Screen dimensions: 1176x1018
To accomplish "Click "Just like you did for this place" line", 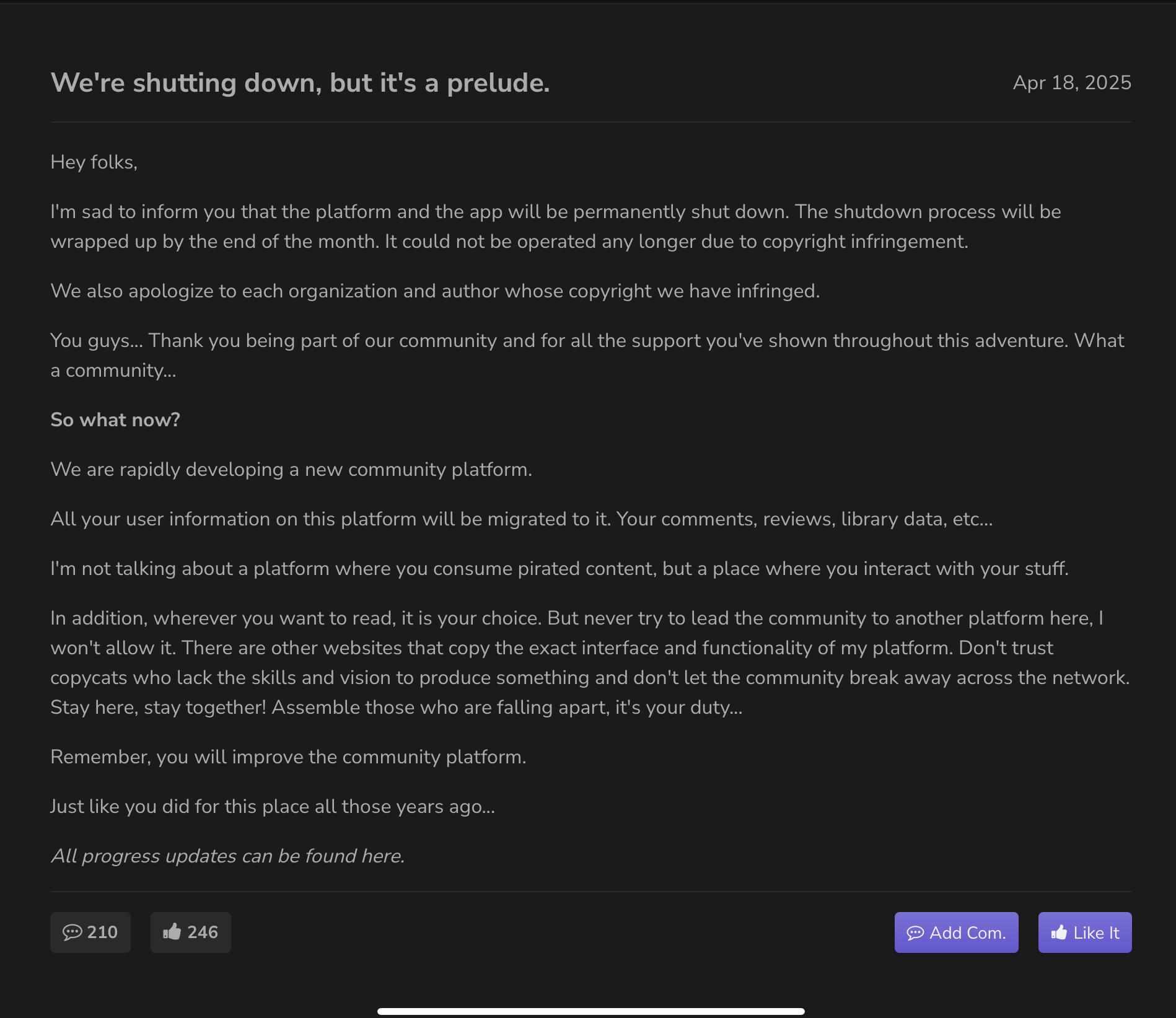I will click(272, 806).
